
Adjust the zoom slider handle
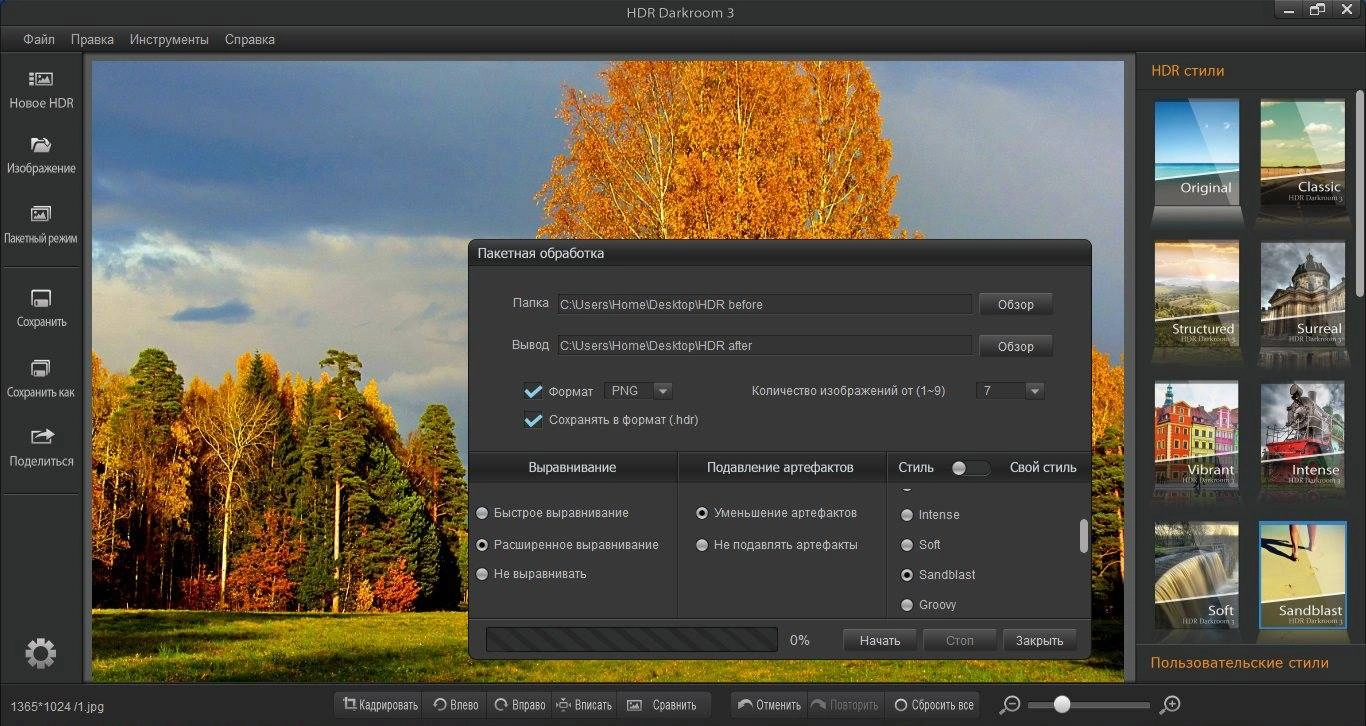coord(1062,705)
